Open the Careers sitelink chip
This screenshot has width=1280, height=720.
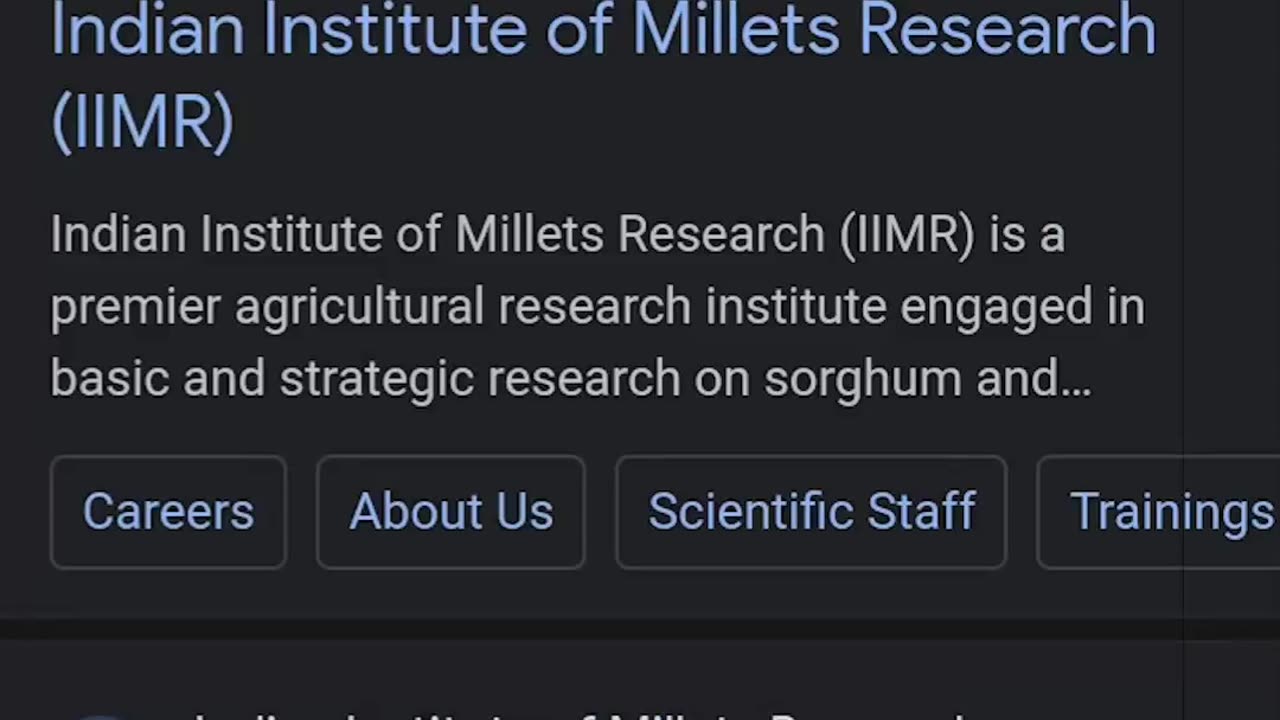(168, 512)
